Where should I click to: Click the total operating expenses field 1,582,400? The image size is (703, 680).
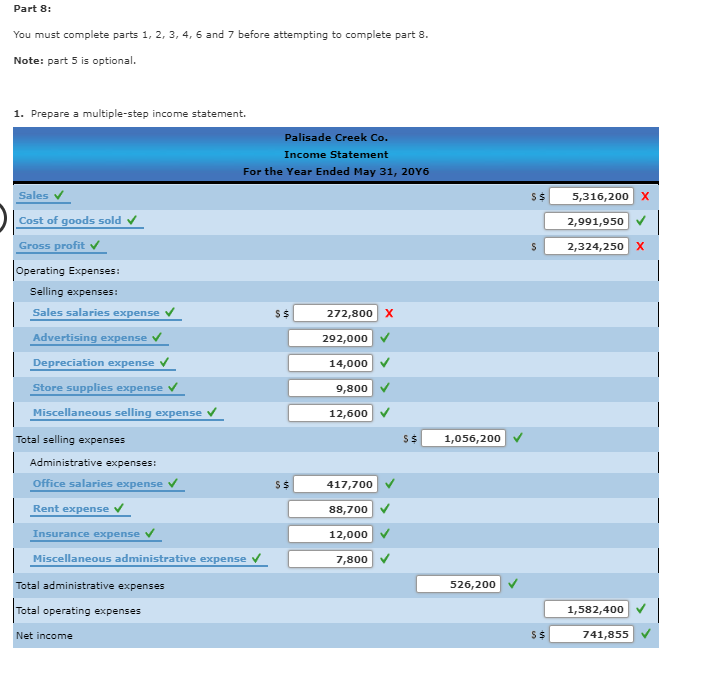(x=586, y=610)
